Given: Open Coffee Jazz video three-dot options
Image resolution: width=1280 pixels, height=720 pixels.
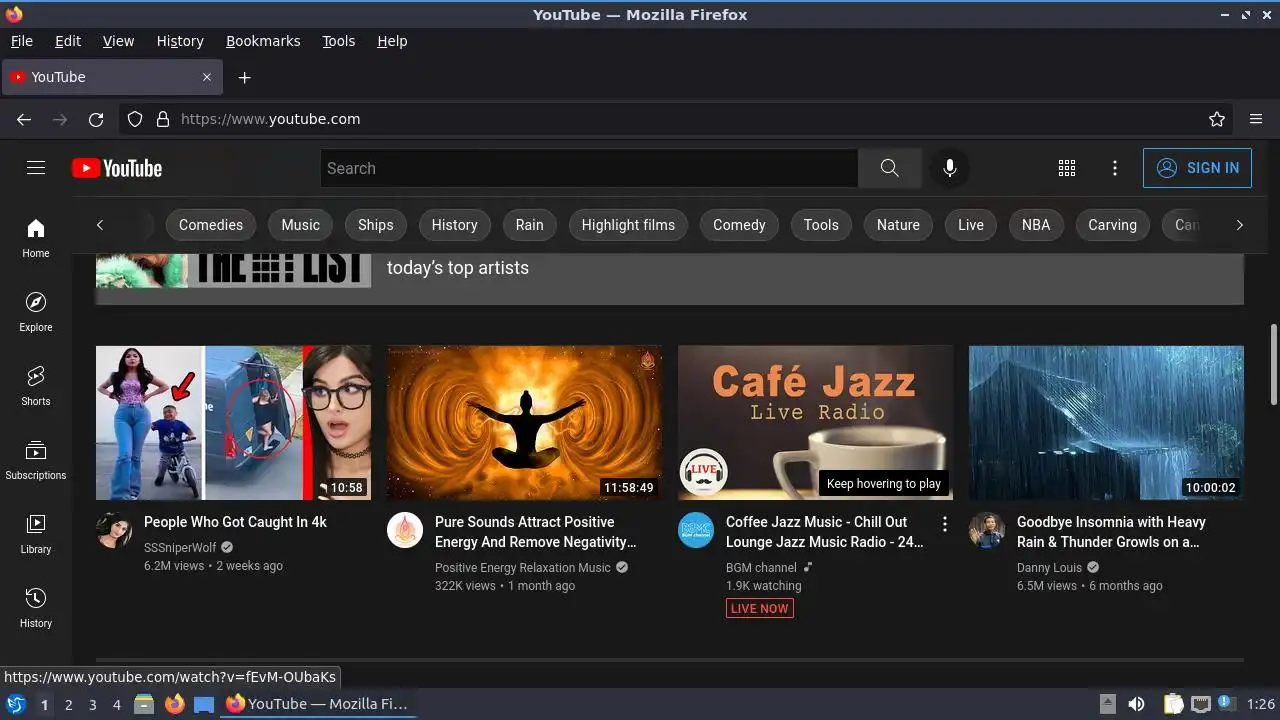Looking at the screenshot, I should coord(945,523).
